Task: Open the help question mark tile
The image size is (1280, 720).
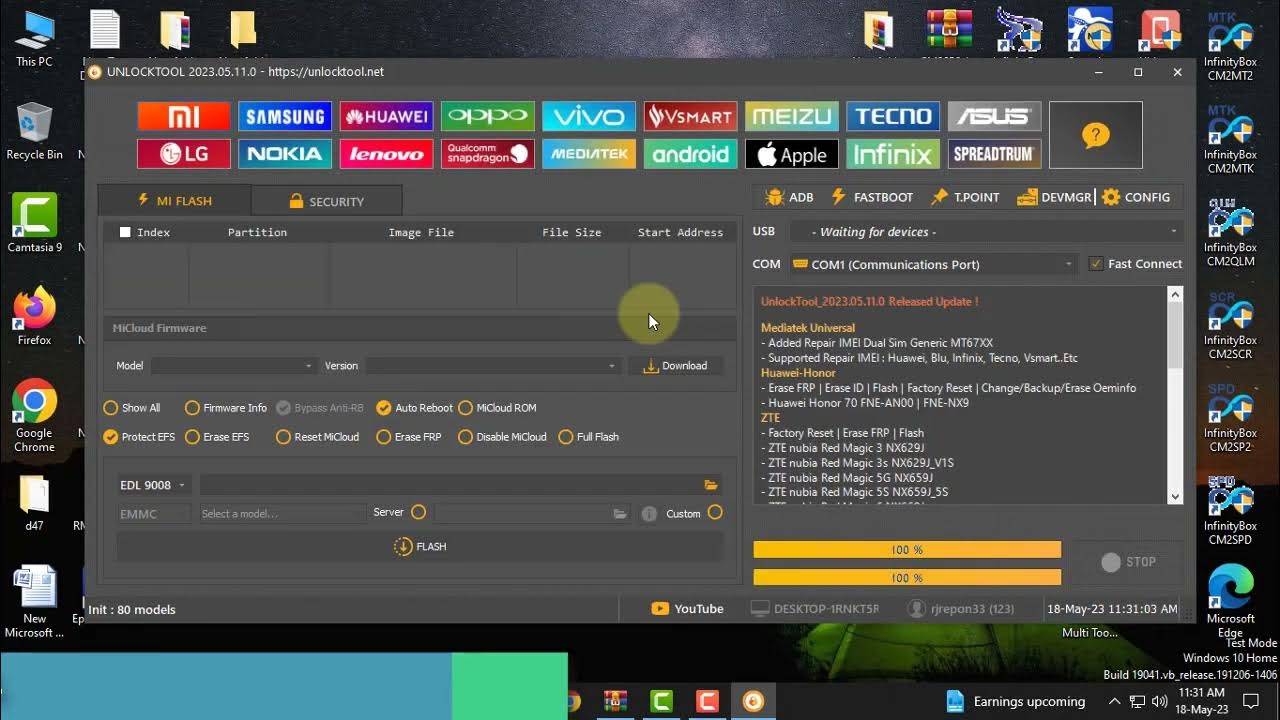Action: pyautogui.click(x=1096, y=135)
